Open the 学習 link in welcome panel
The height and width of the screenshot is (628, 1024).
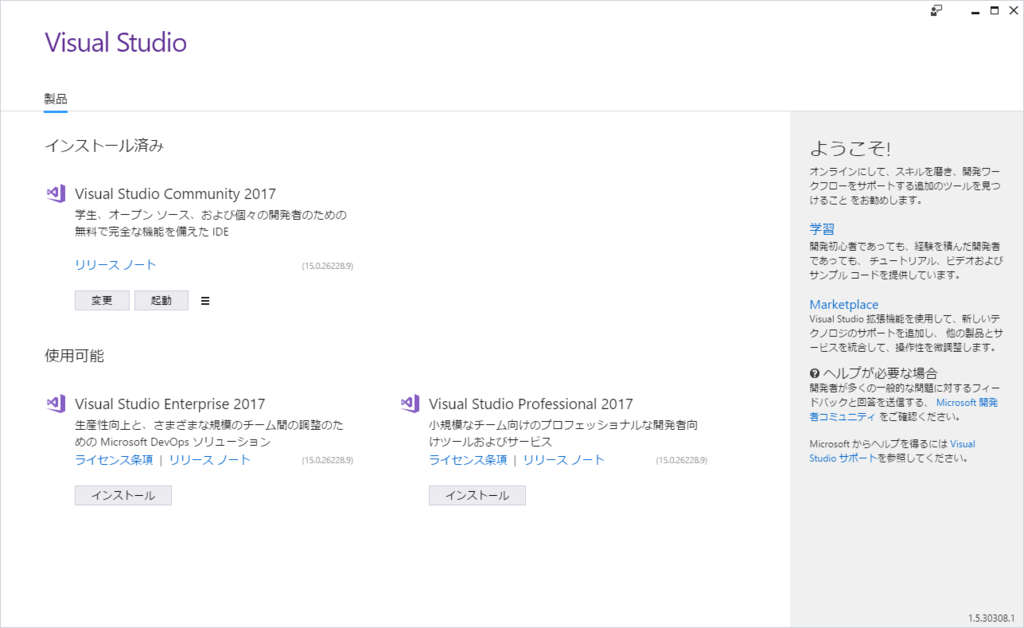822,228
